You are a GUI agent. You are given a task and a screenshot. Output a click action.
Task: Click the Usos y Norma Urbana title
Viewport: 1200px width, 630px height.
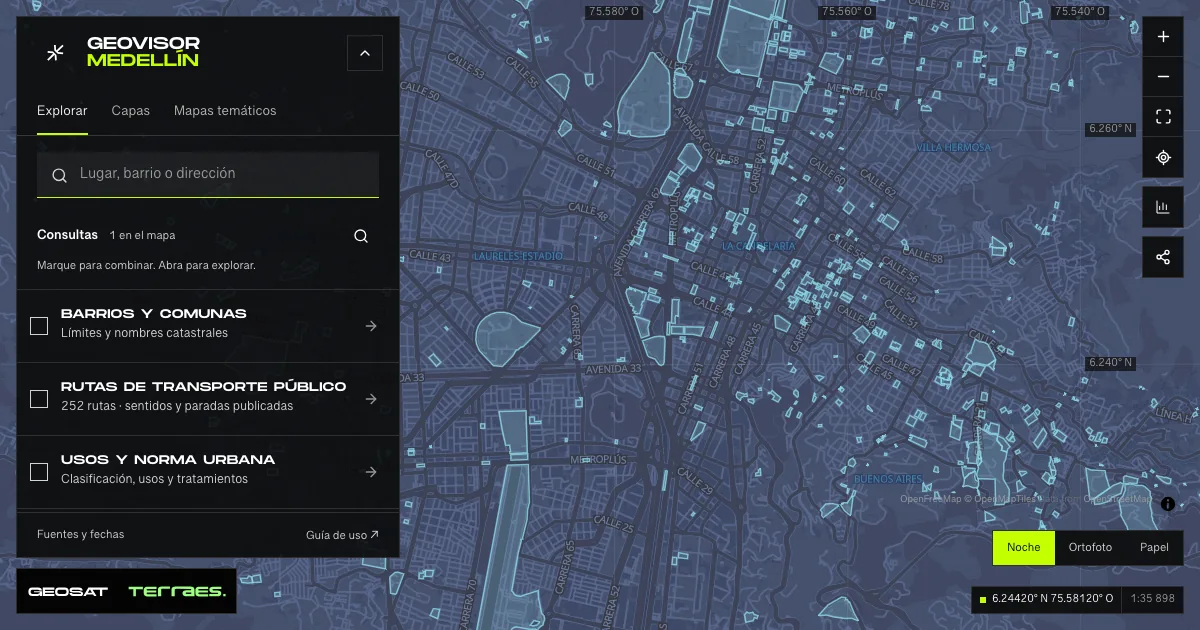pos(168,459)
